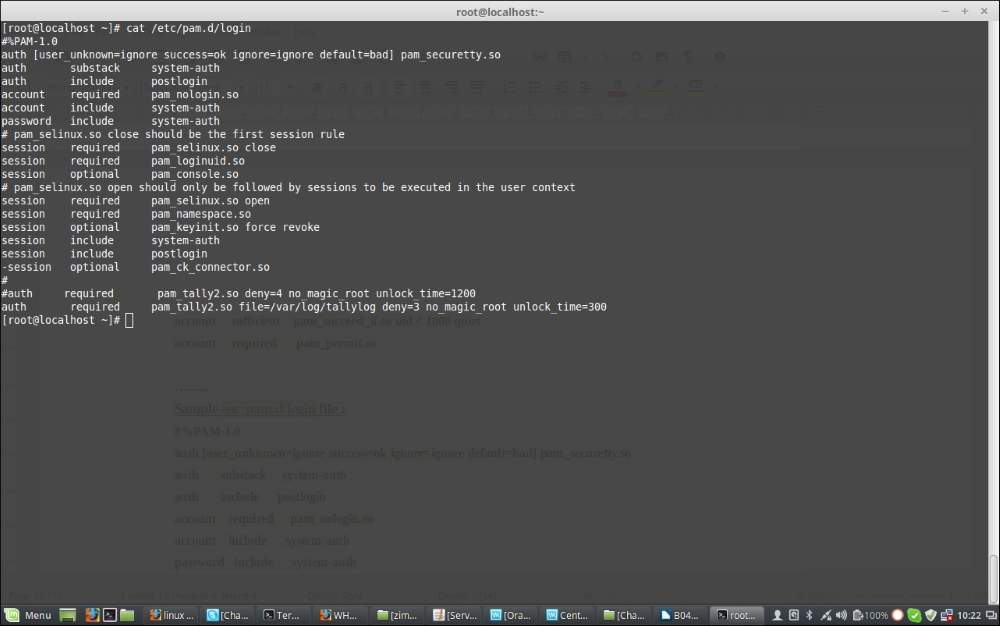Click the show desktop launcher icon
The image size is (1000, 626).
[68, 615]
